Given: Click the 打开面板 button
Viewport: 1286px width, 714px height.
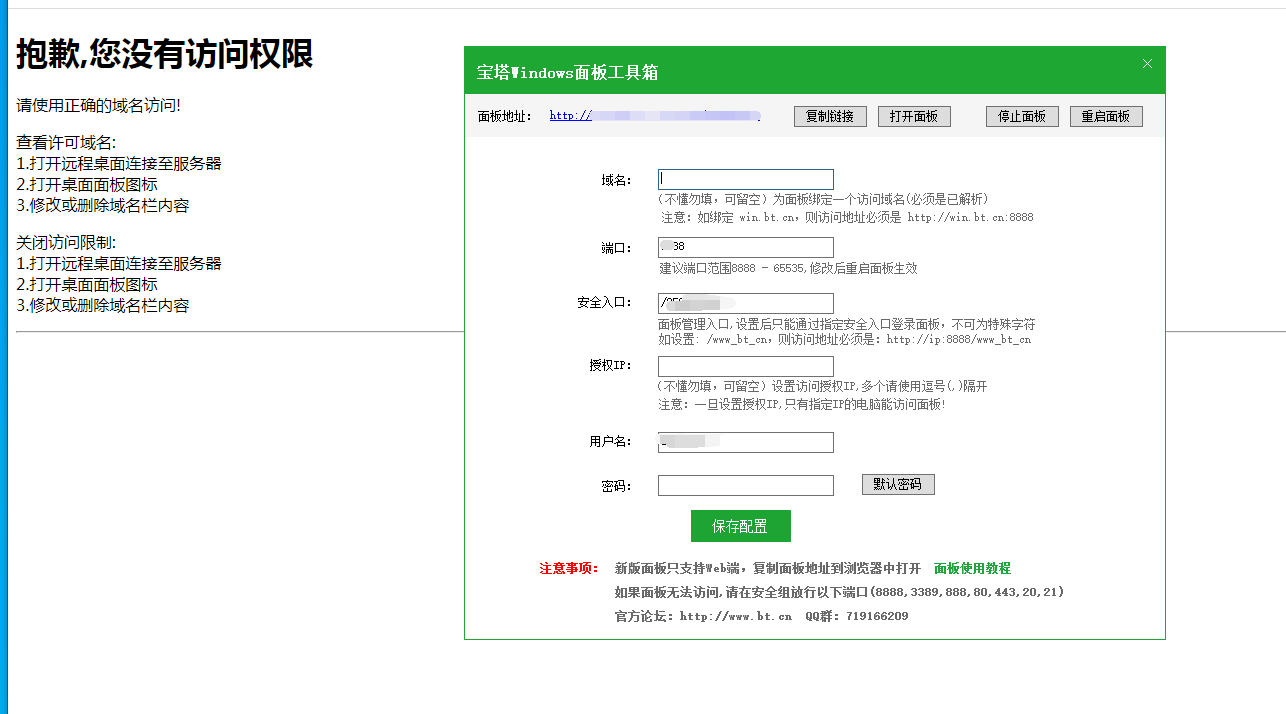Looking at the screenshot, I should 914,117.
